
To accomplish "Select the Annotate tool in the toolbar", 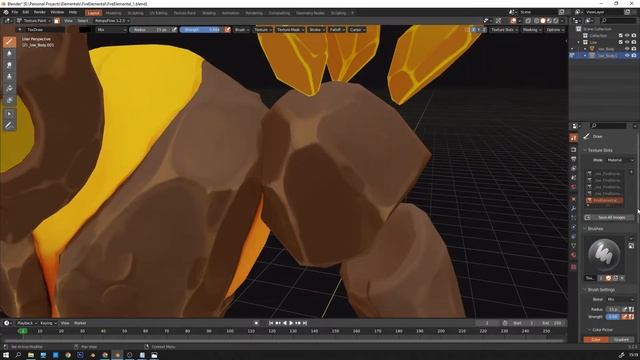I will click(x=9, y=126).
